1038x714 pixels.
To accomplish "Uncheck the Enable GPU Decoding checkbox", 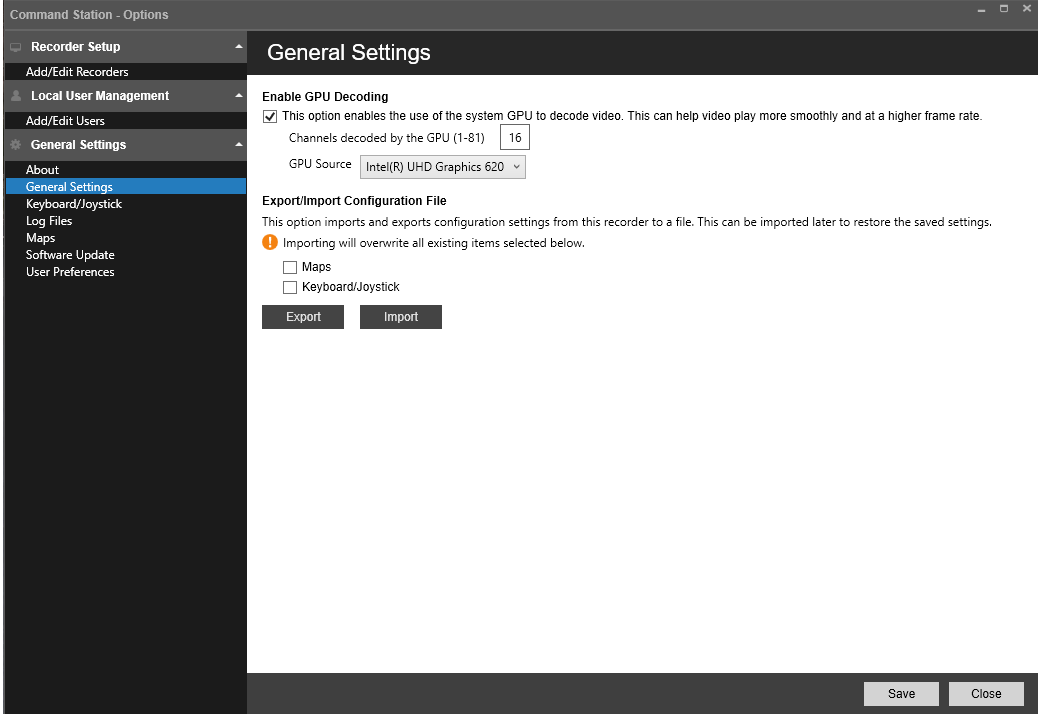I will [x=270, y=116].
